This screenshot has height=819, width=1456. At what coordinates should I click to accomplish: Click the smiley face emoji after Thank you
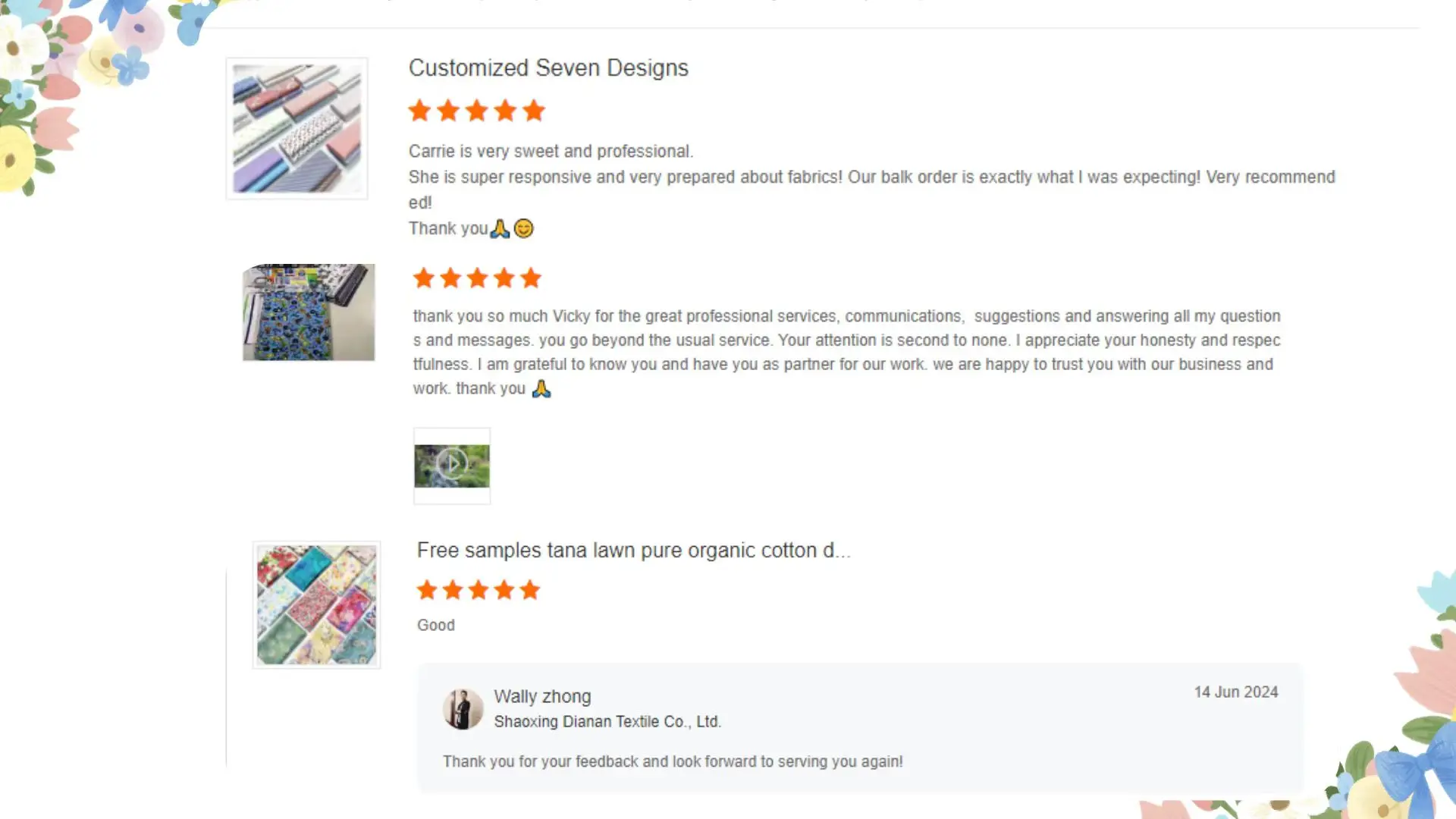(x=524, y=228)
